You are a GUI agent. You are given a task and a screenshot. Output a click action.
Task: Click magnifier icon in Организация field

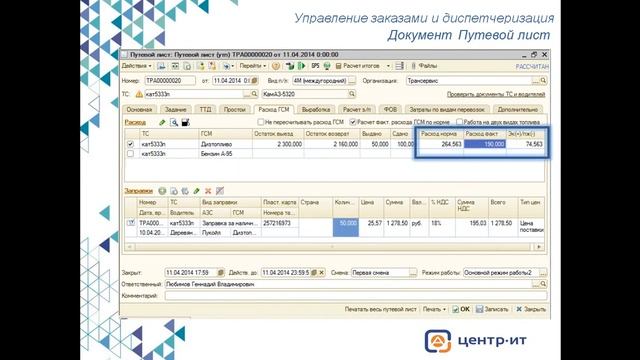[x=543, y=81]
